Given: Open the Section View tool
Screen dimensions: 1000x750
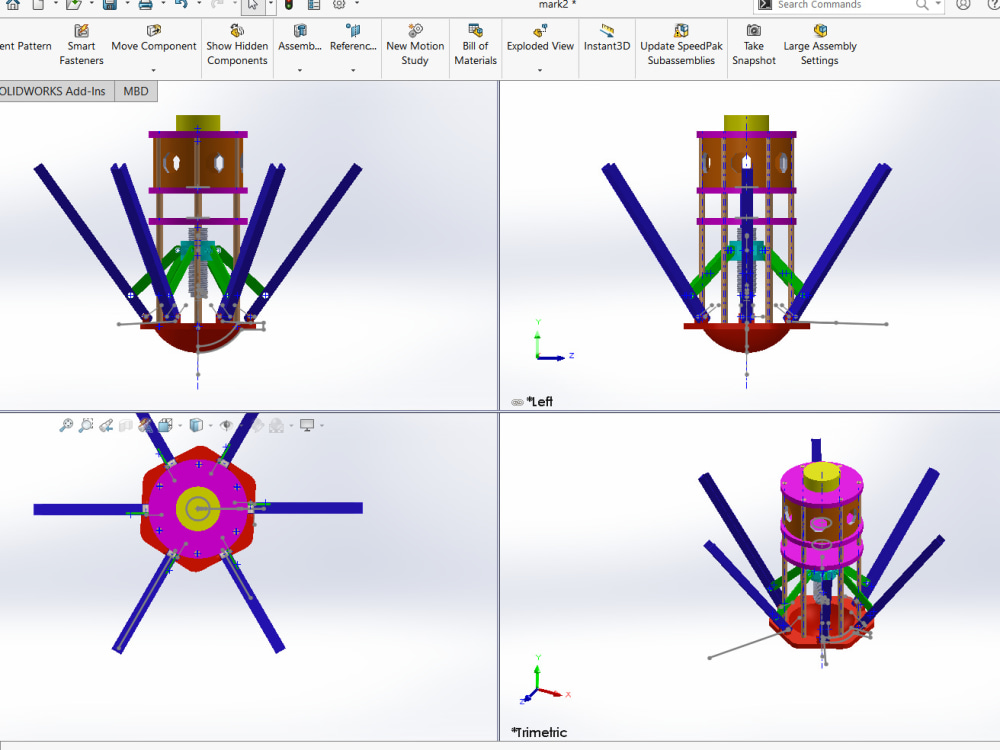Looking at the screenshot, I should [x=126, y=425].
